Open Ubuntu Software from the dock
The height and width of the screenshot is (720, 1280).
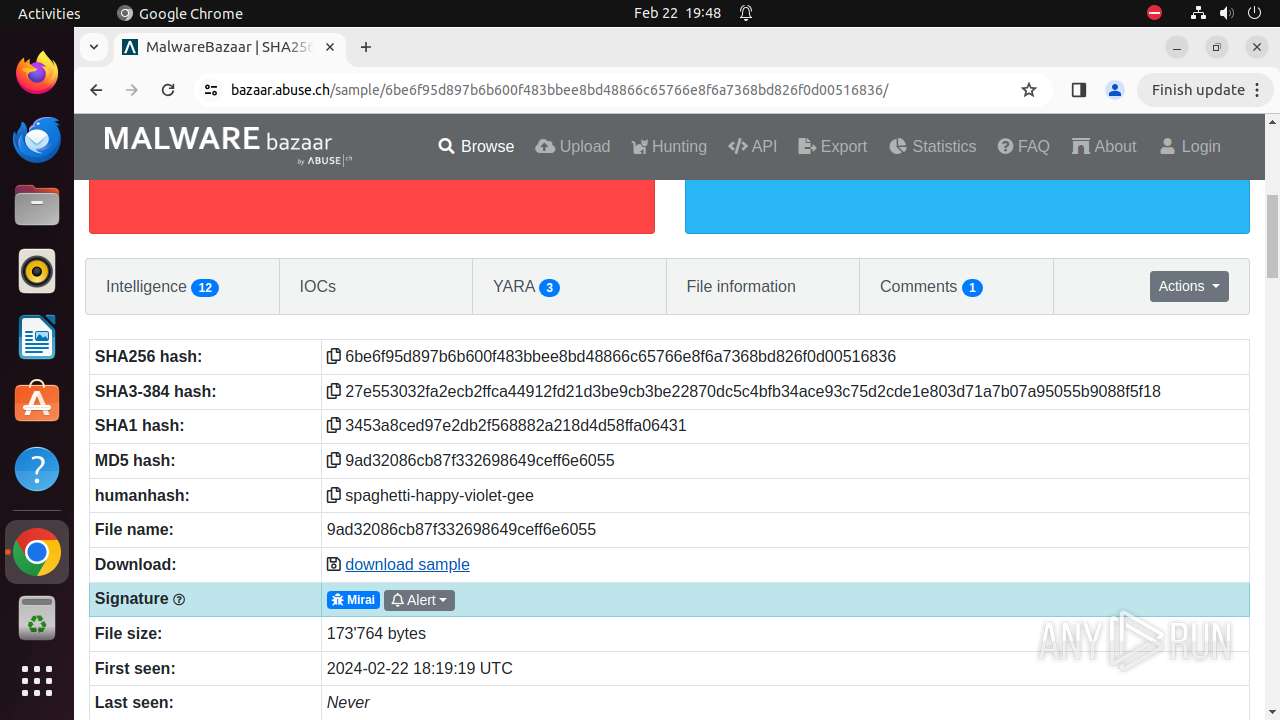point(37,403)
